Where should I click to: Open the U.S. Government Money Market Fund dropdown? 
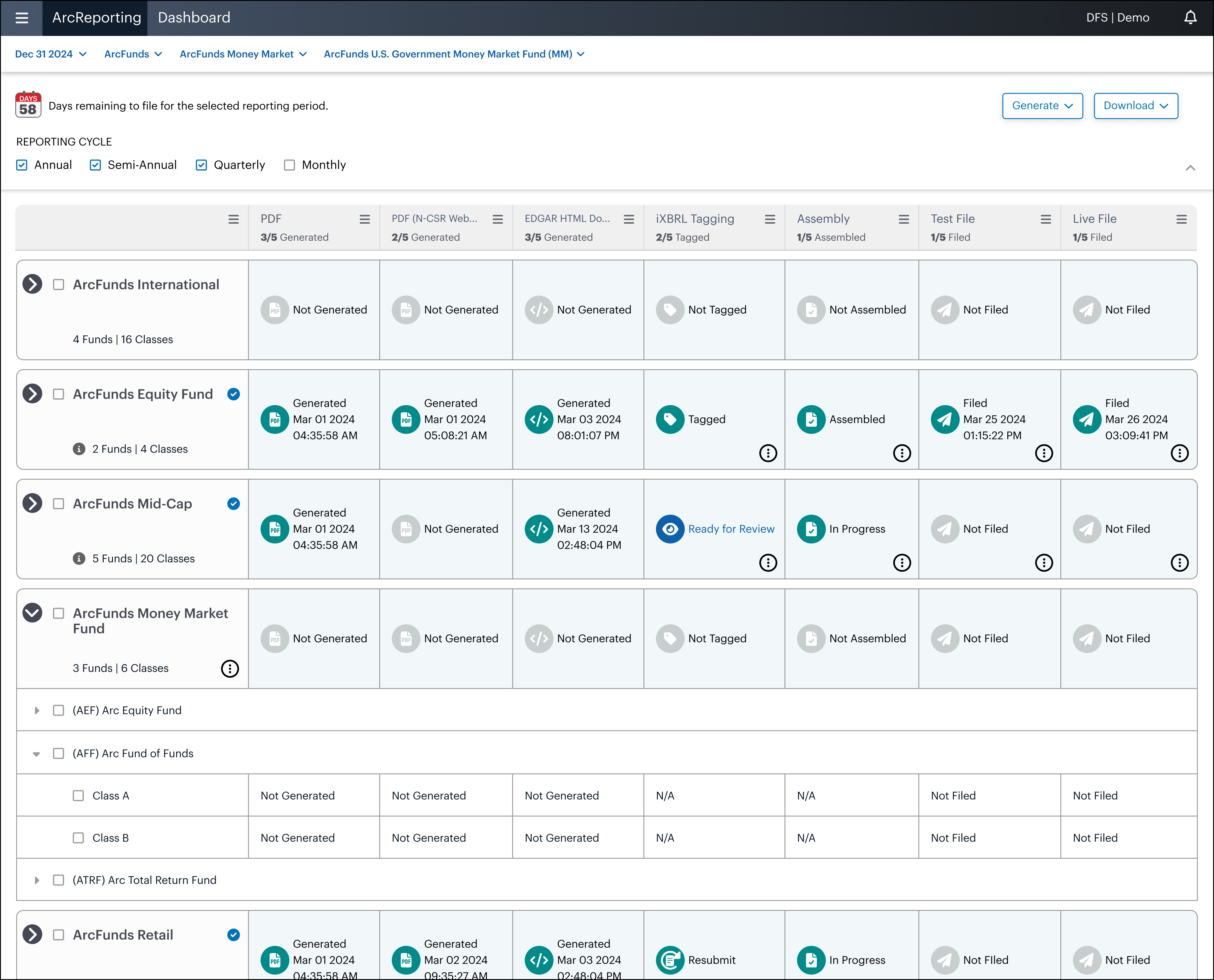click(x=455, y=54)
